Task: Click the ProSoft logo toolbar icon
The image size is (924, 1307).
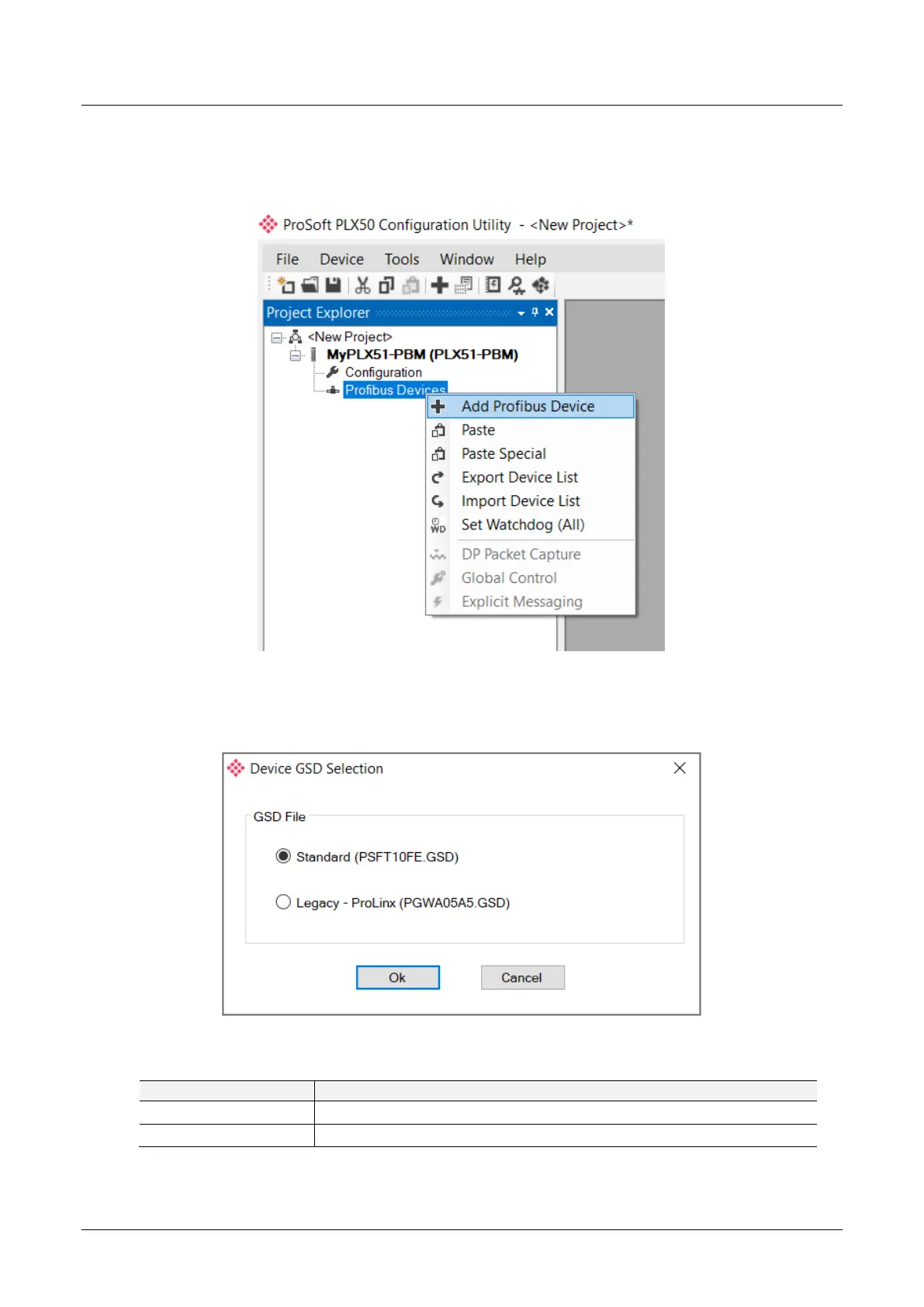Action: click(541, 286)
